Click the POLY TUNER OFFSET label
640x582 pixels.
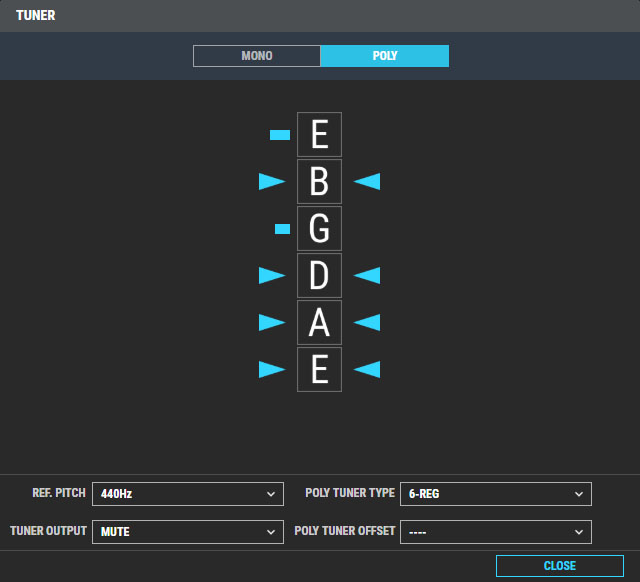(345, 531)
